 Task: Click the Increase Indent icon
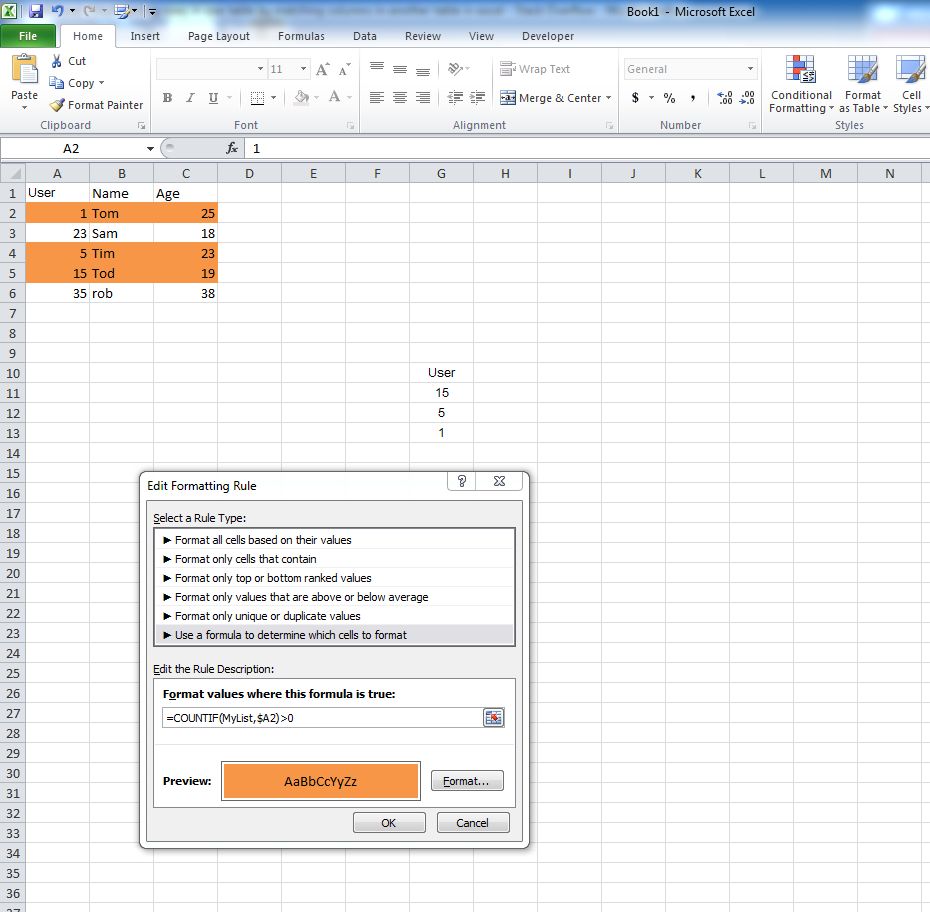[x=477, y=98]
